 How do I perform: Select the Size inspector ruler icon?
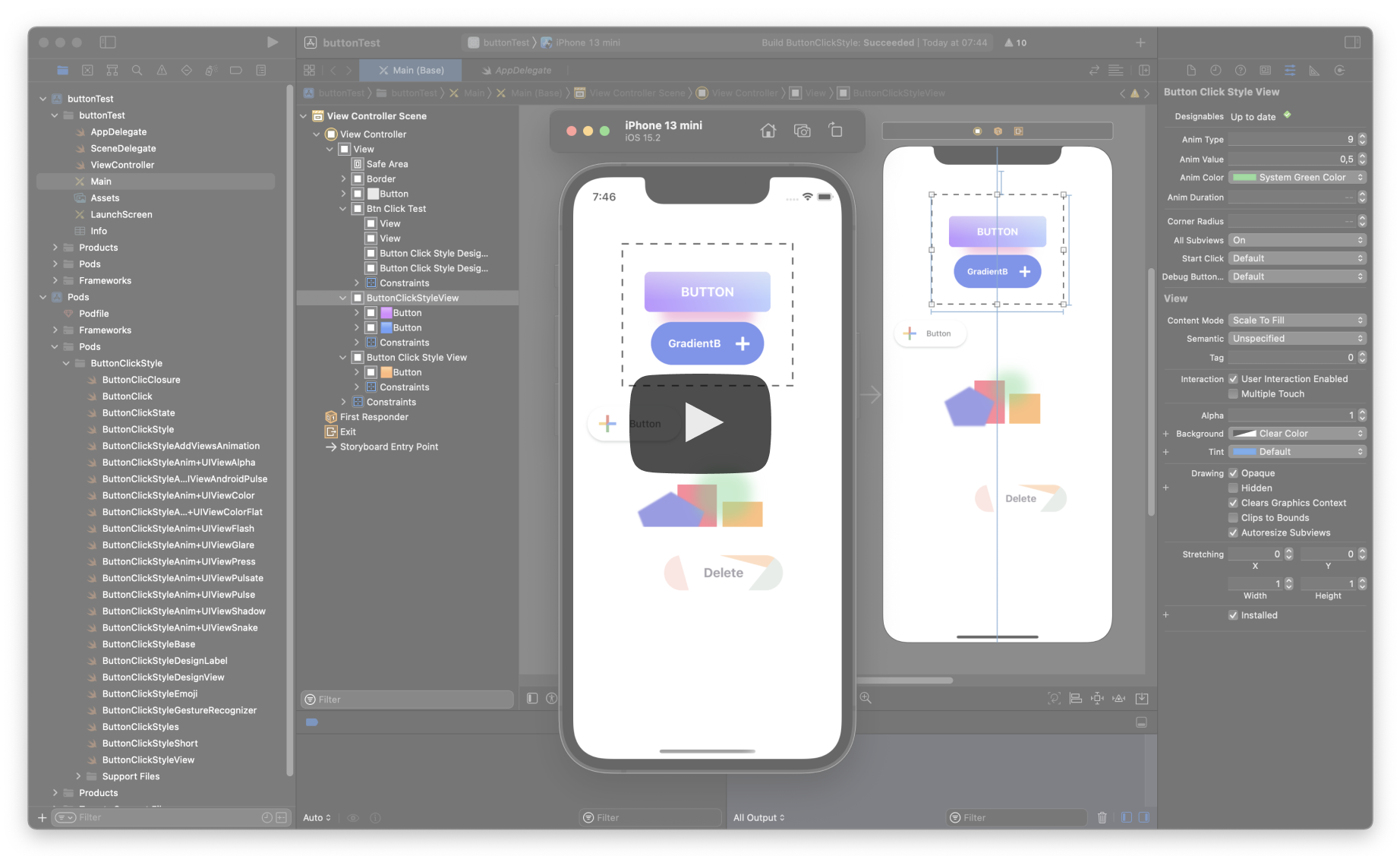[x=1315, y=70]
